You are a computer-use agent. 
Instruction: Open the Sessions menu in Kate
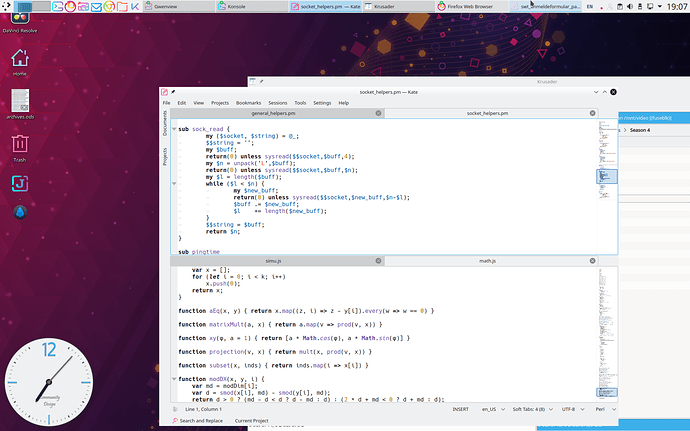pos(278,103)
